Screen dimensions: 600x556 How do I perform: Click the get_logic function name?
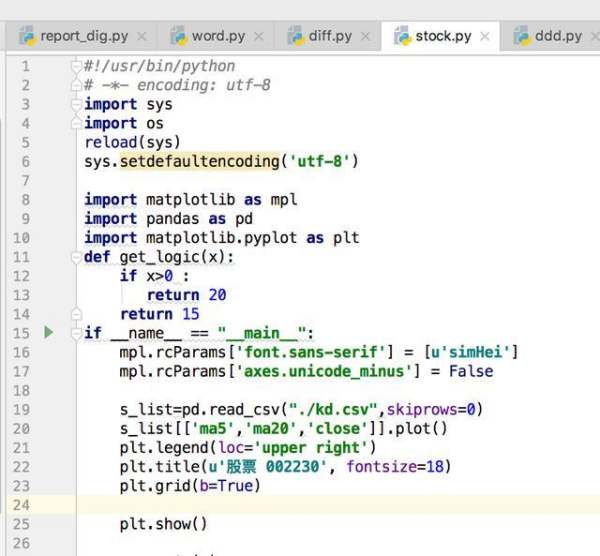click(159, 257)
